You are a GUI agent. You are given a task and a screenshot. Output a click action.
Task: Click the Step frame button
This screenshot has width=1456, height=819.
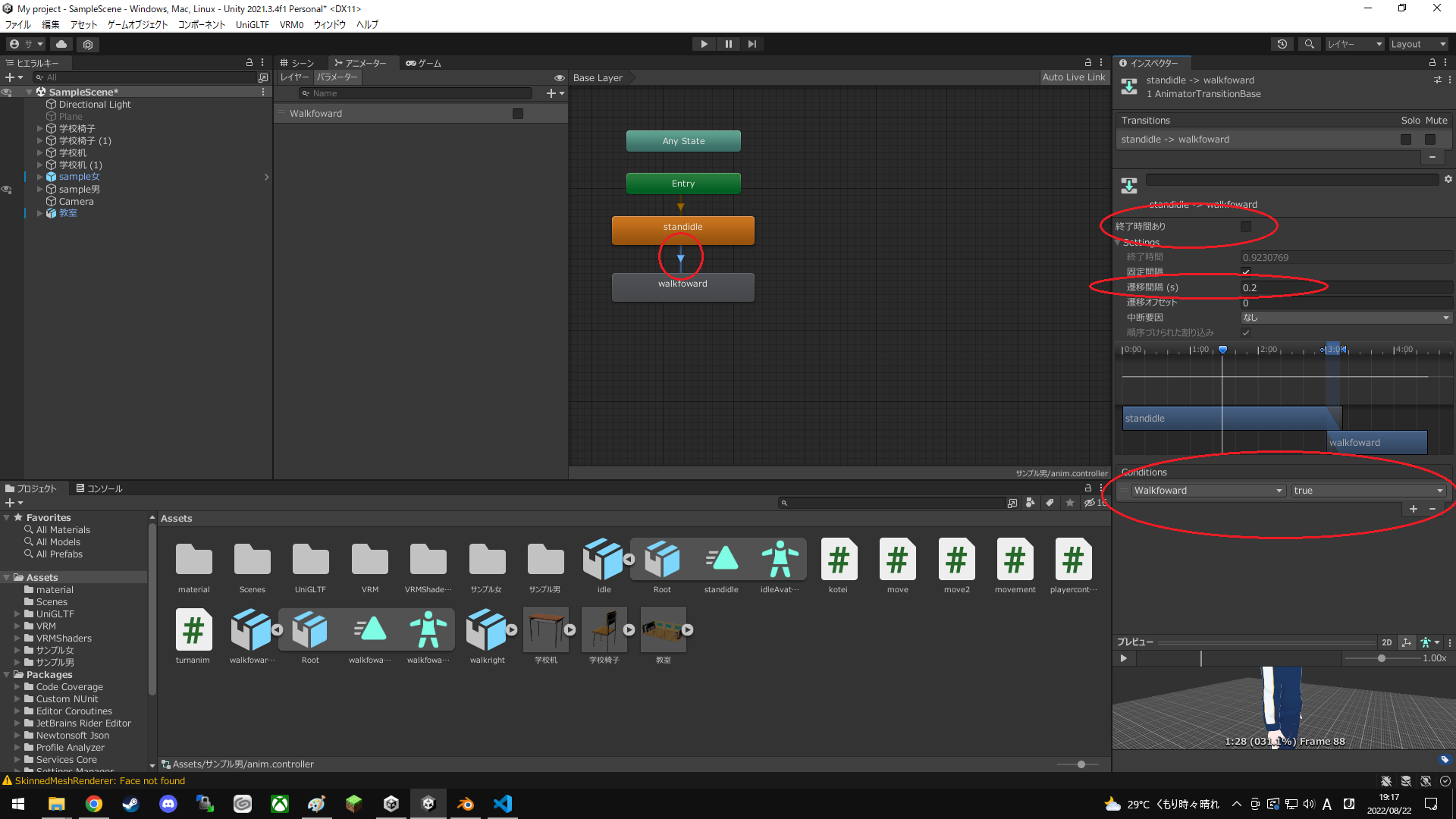pyautogui.click(x=752, y=44)
